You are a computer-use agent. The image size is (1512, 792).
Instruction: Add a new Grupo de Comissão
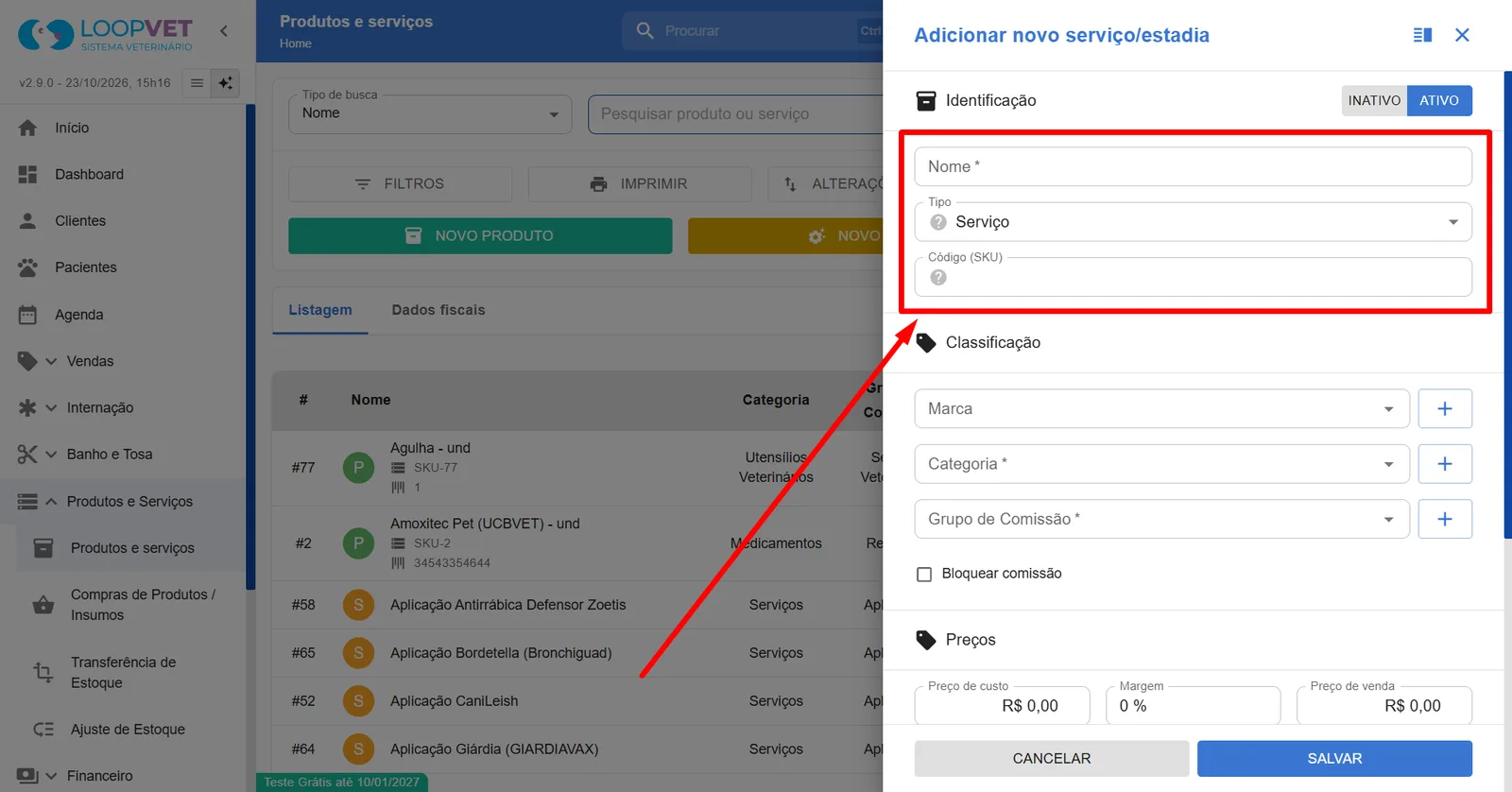[x=1445, y=519]
